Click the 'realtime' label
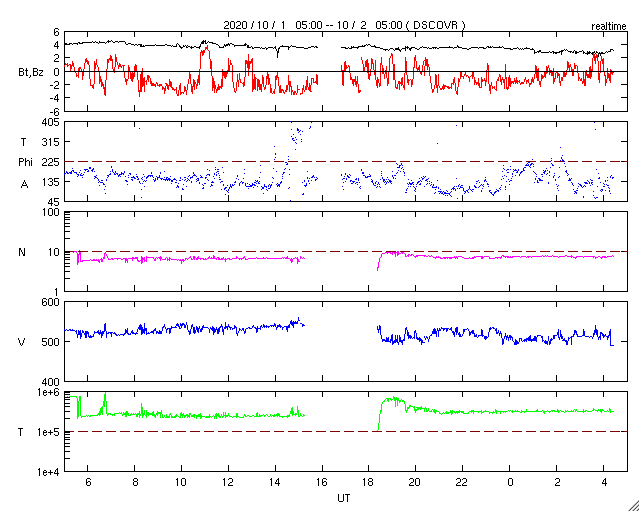This screenshot has height=512, width=640. tap(609, 27)
